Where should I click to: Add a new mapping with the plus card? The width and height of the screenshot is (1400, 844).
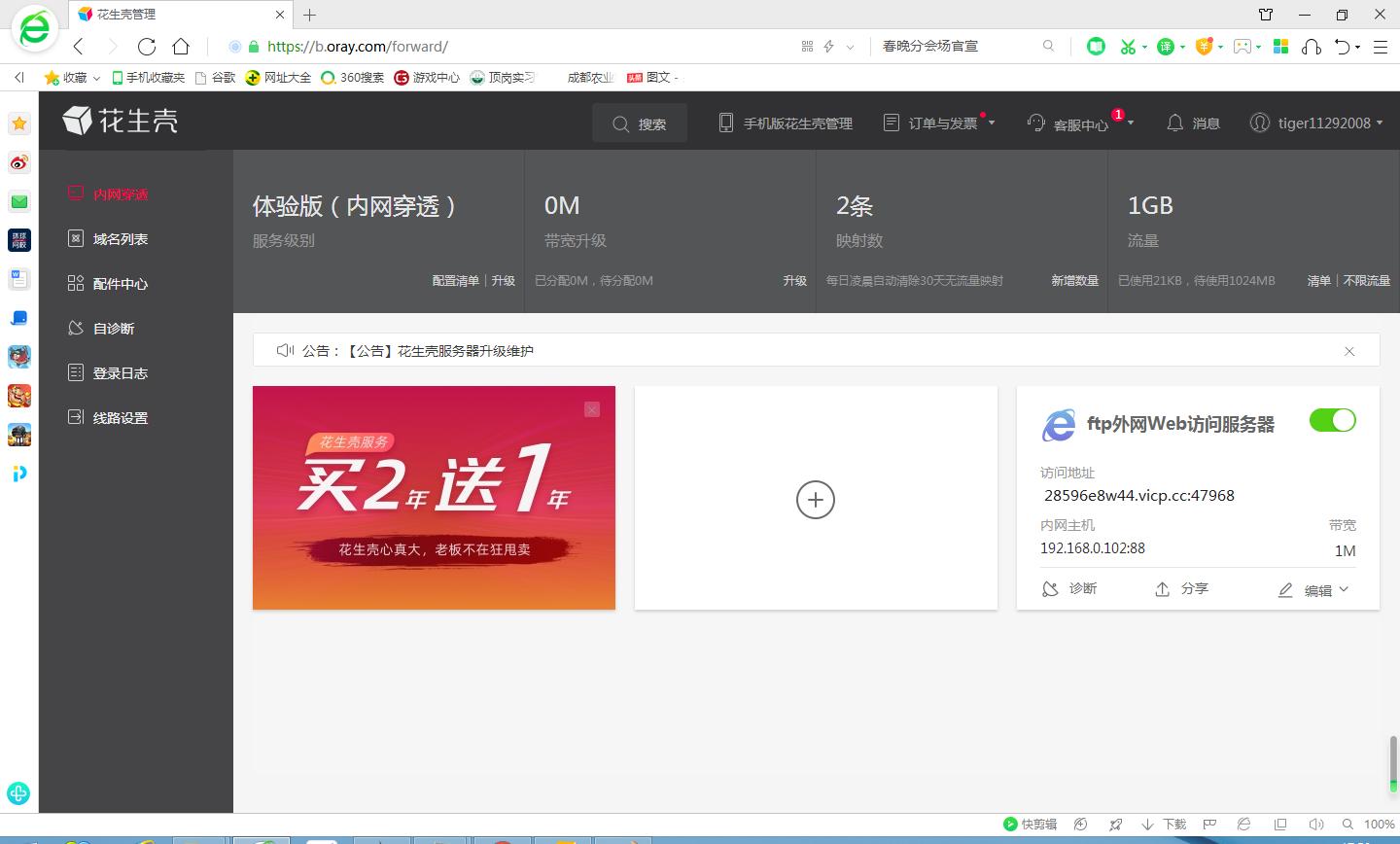click(816, 499)
